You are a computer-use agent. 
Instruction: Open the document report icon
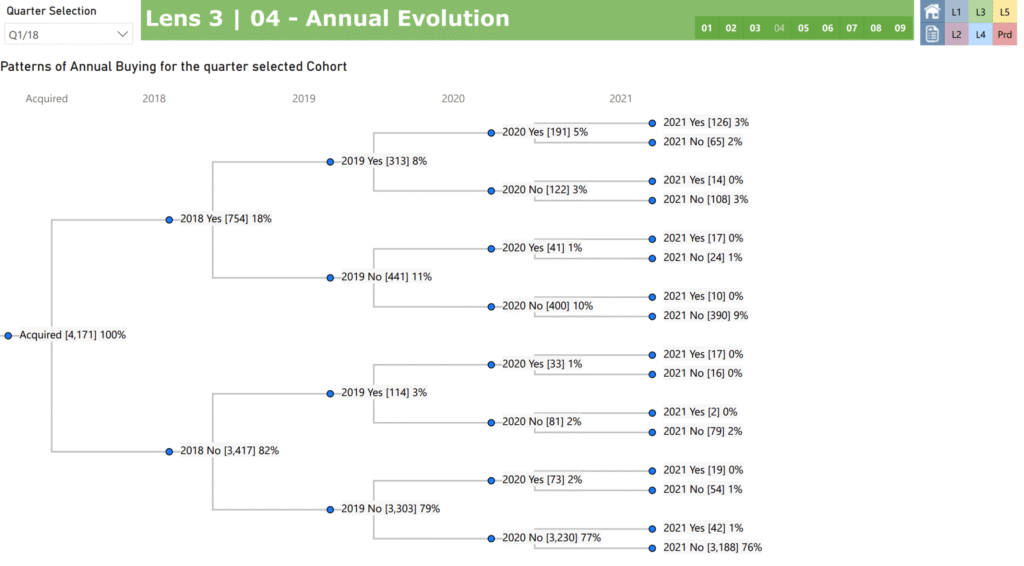point(932,34)
